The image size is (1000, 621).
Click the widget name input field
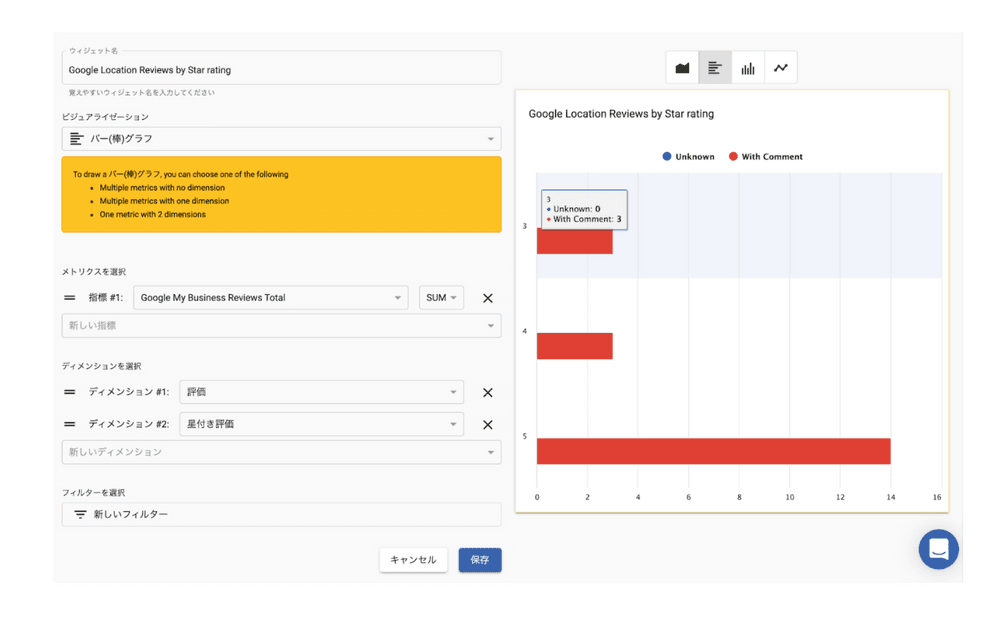(281, 70)
